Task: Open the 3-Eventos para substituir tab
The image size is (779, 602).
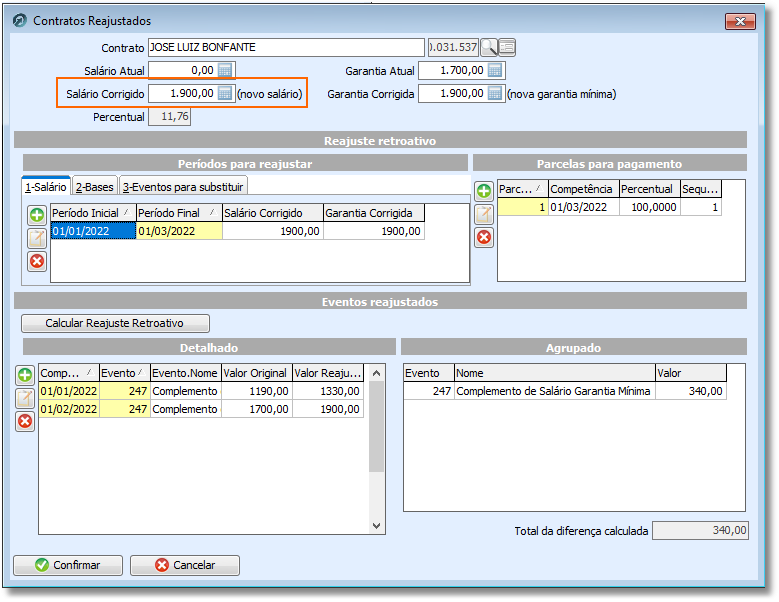Action: pos(183,187)
